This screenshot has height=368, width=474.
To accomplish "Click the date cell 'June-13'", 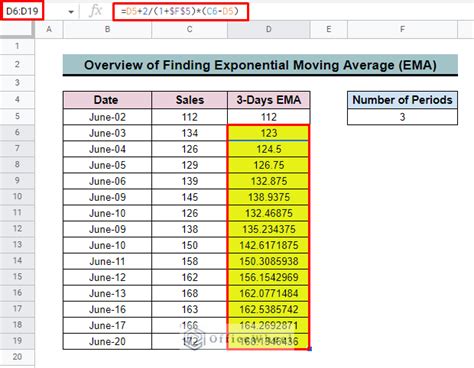I will 107,293.
